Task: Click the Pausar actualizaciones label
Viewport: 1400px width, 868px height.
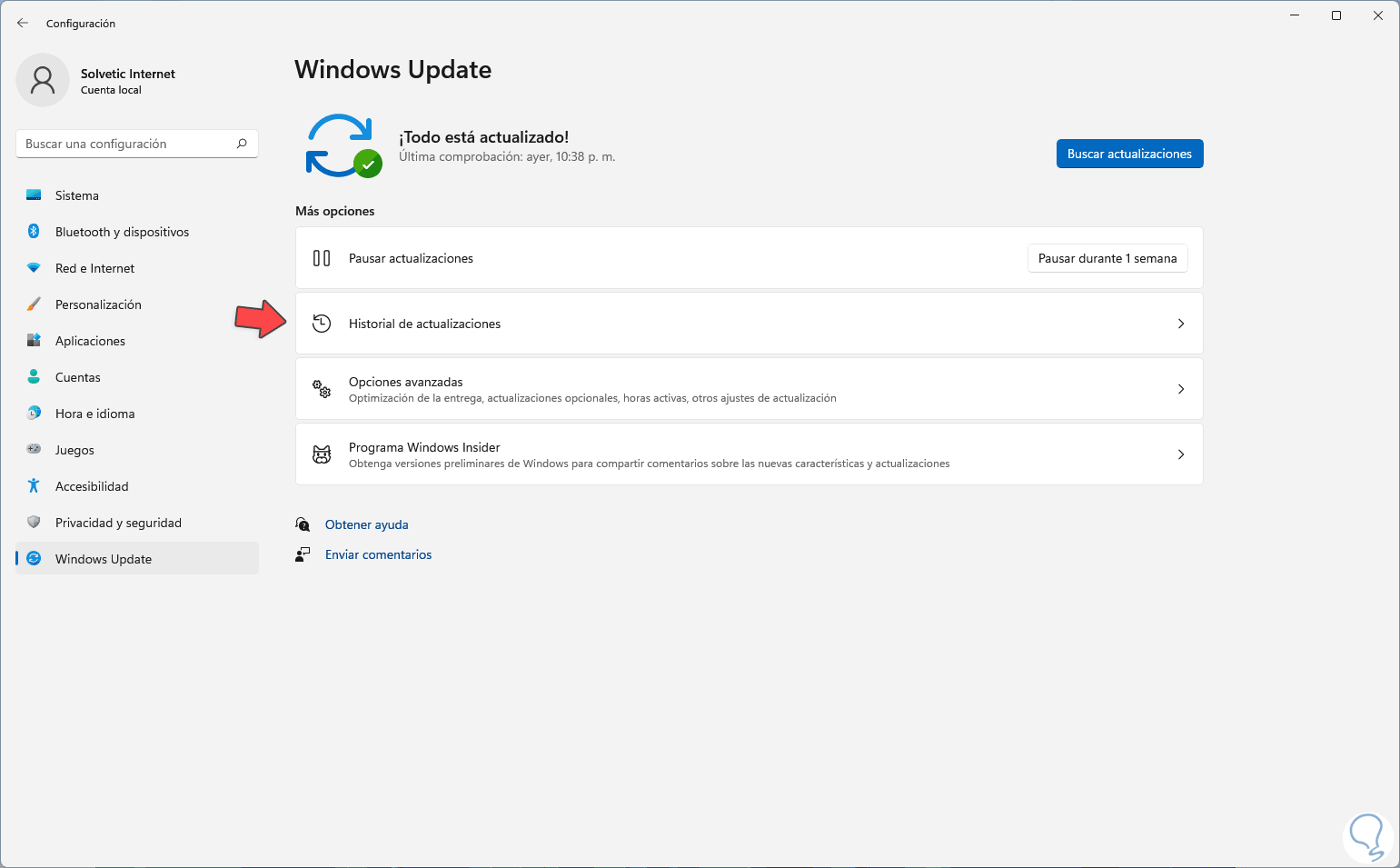Action: click(411, 258)
